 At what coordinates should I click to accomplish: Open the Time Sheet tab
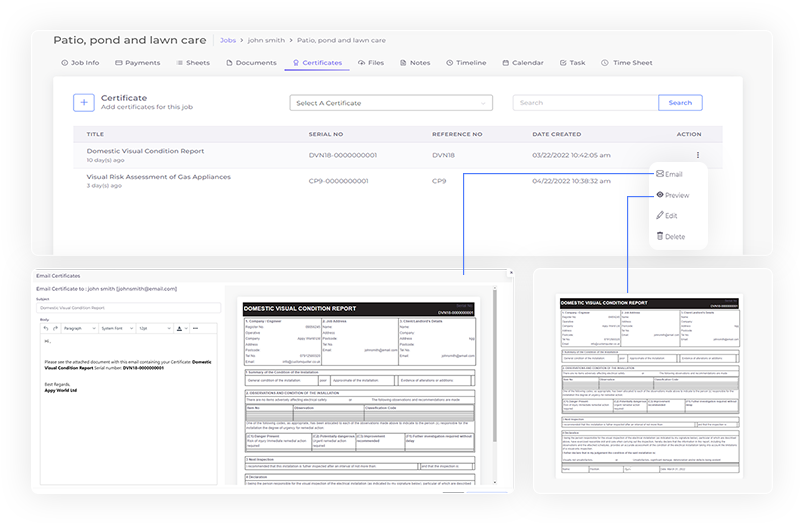point(627,63)
